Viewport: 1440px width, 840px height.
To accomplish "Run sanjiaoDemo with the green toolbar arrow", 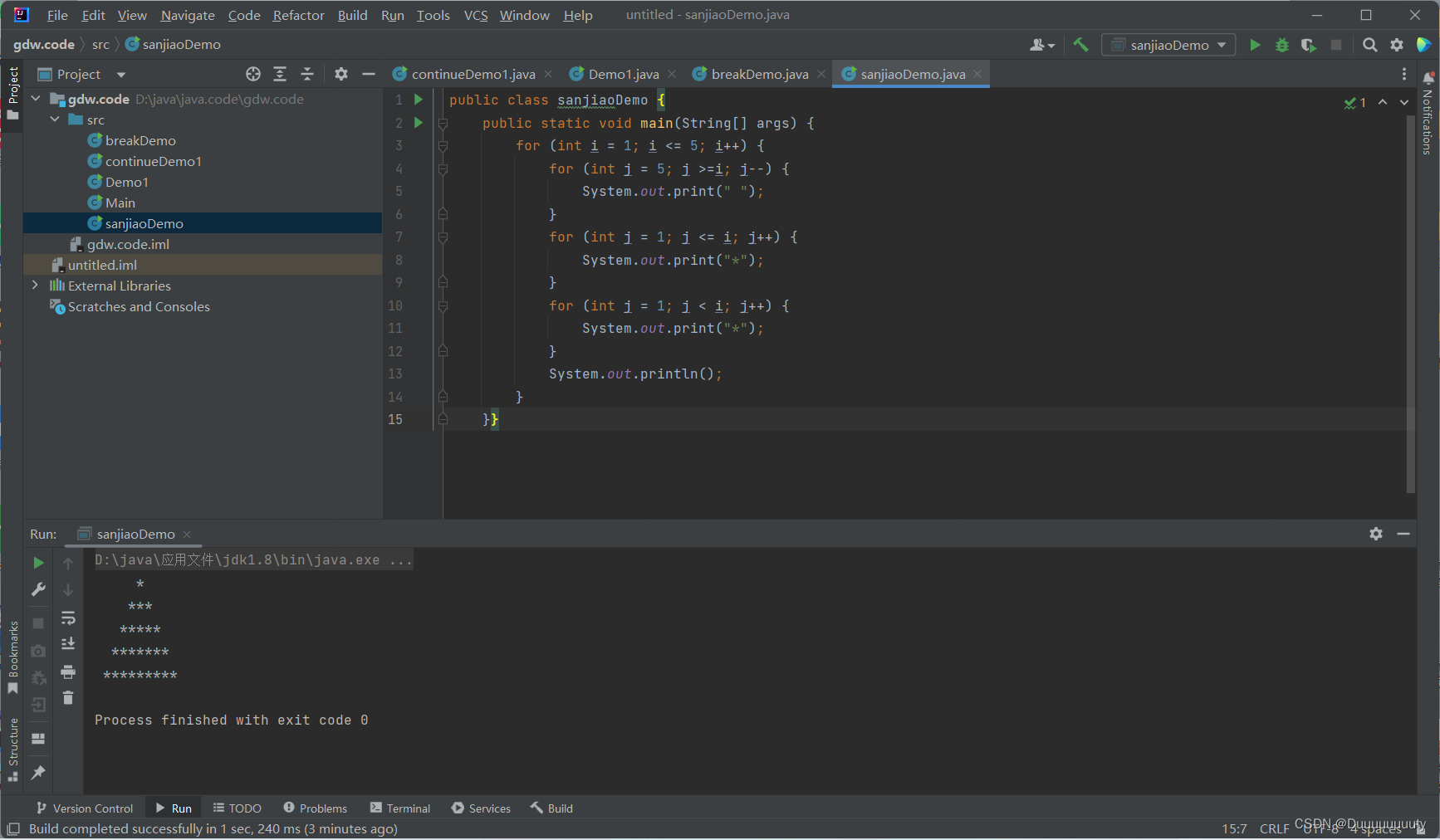I will pos(1255,45).
